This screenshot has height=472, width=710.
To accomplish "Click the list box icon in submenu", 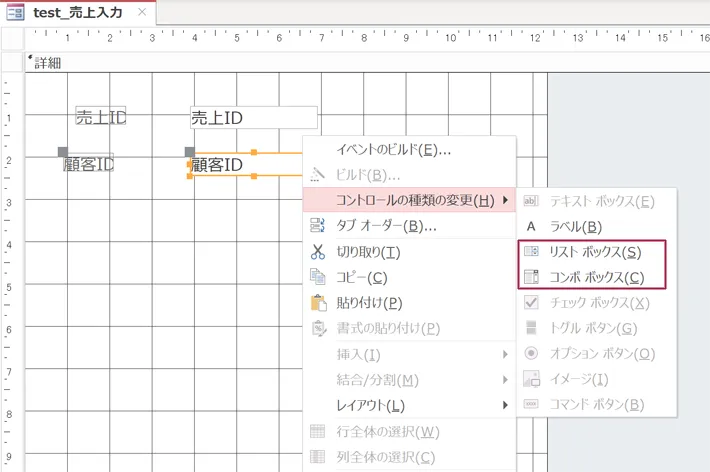I will (x=532, y=252).
